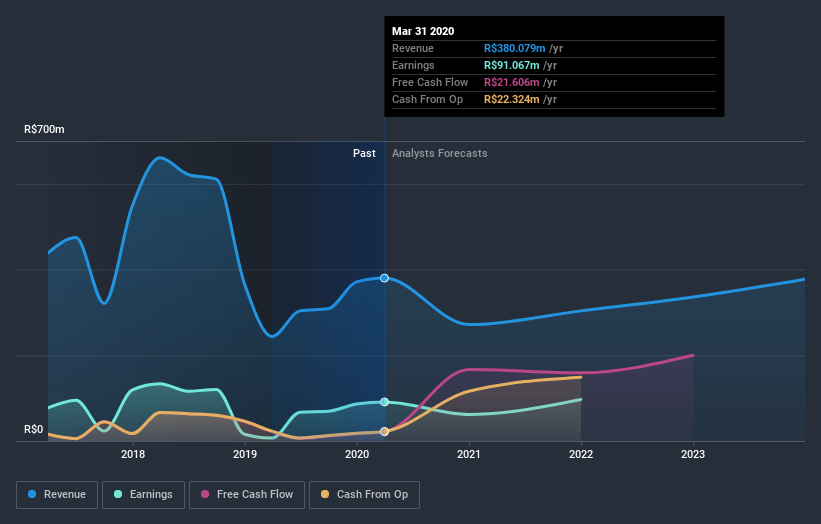This screenshot has height=524, width=821.
Task: Click the teal Earnings legend dot
Action: point(118,494)
